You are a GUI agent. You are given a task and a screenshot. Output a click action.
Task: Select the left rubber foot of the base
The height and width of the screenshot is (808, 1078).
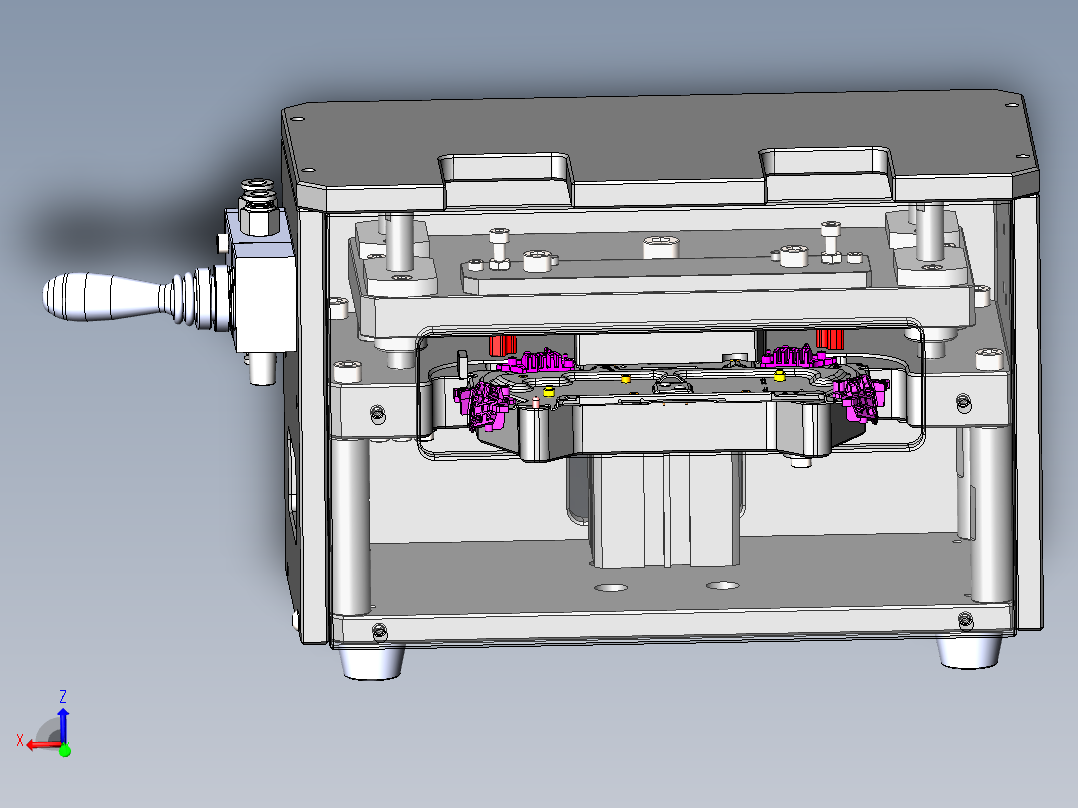pyautogui.click(x=372, y=662)
